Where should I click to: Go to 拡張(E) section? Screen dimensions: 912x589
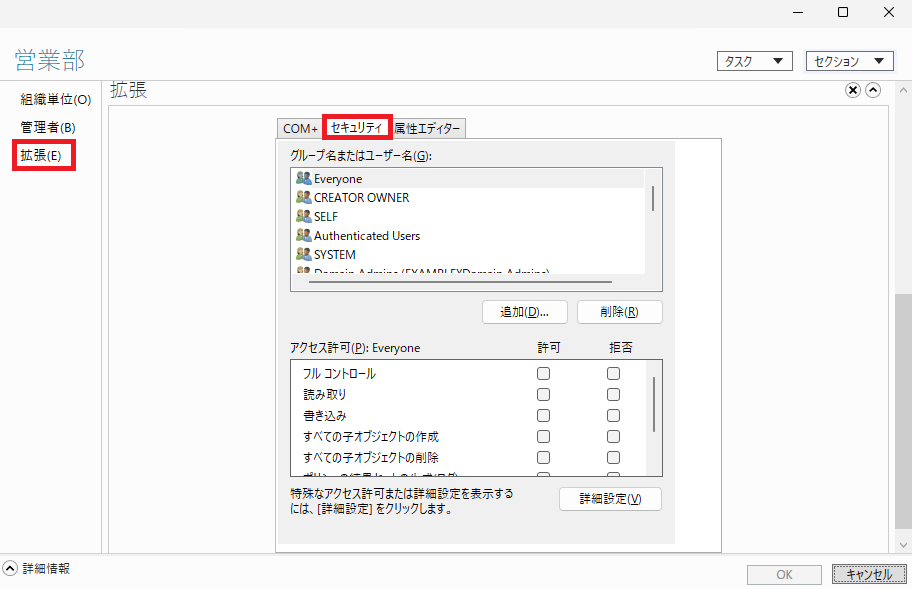(x=41, y=155)
